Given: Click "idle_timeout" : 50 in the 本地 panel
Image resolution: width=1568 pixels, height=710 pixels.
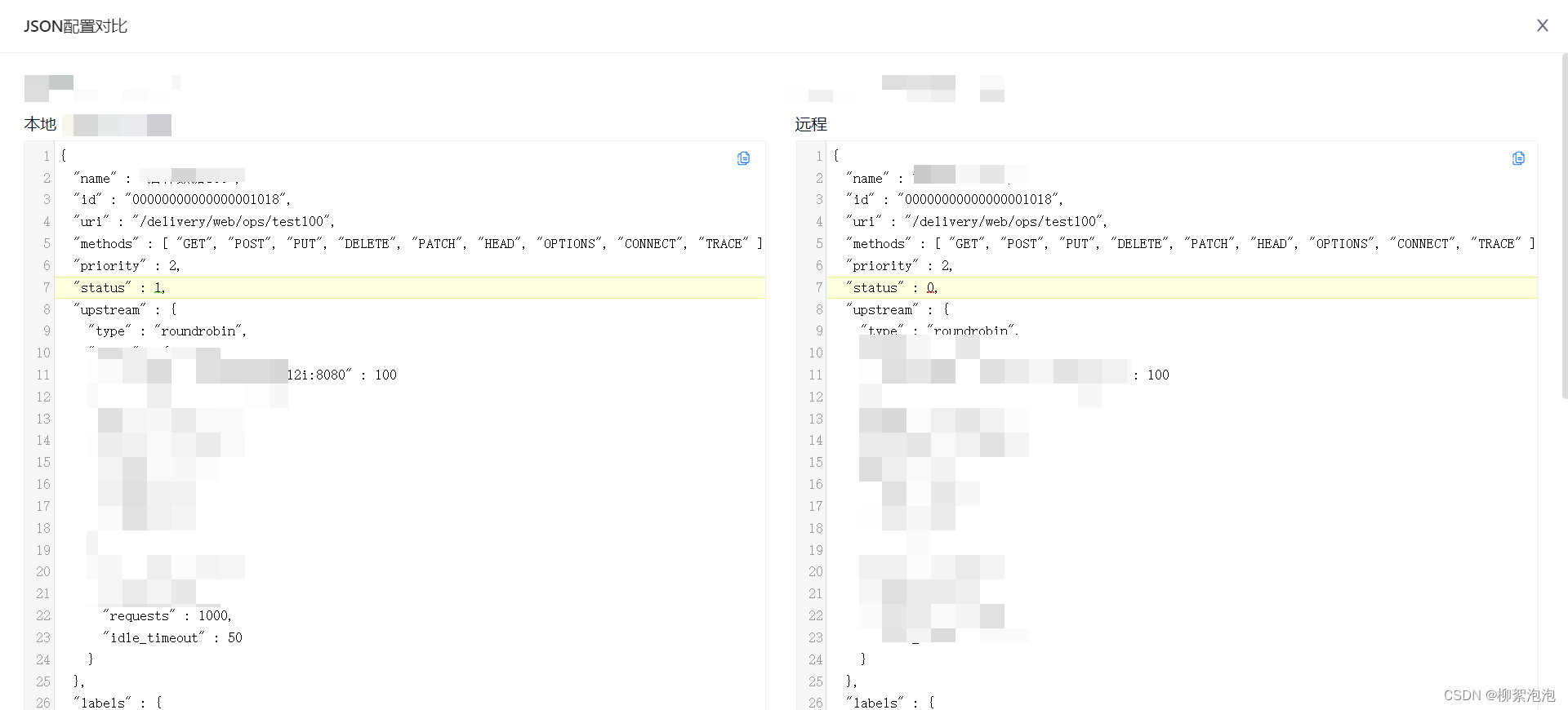Looking at the screenshot, I should point(172,637).
